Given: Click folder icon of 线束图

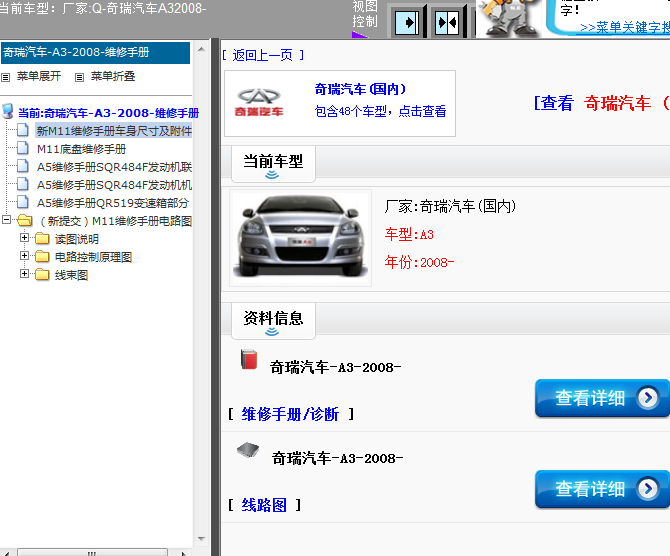Looking at the screenshot, I should click(42, 274).
